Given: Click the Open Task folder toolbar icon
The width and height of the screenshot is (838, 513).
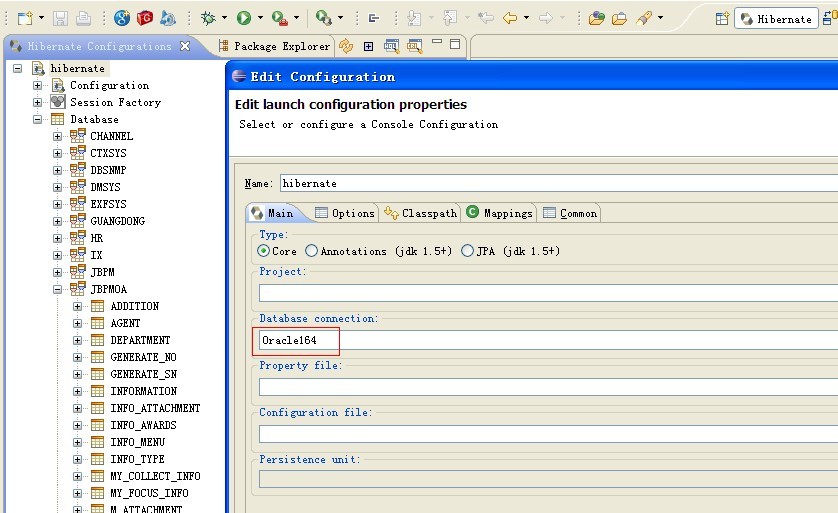Looking at the screenshot, I should point(619,19).
